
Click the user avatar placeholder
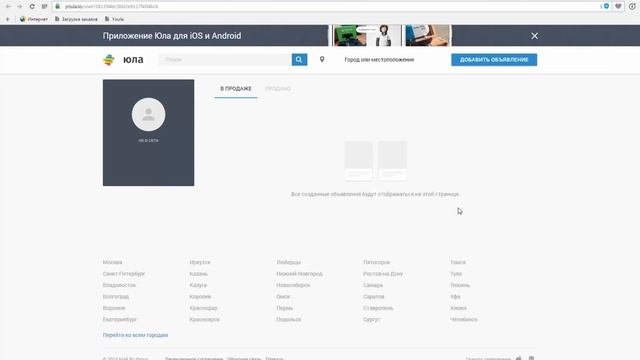pyautogui.click(x=149, y=114)
